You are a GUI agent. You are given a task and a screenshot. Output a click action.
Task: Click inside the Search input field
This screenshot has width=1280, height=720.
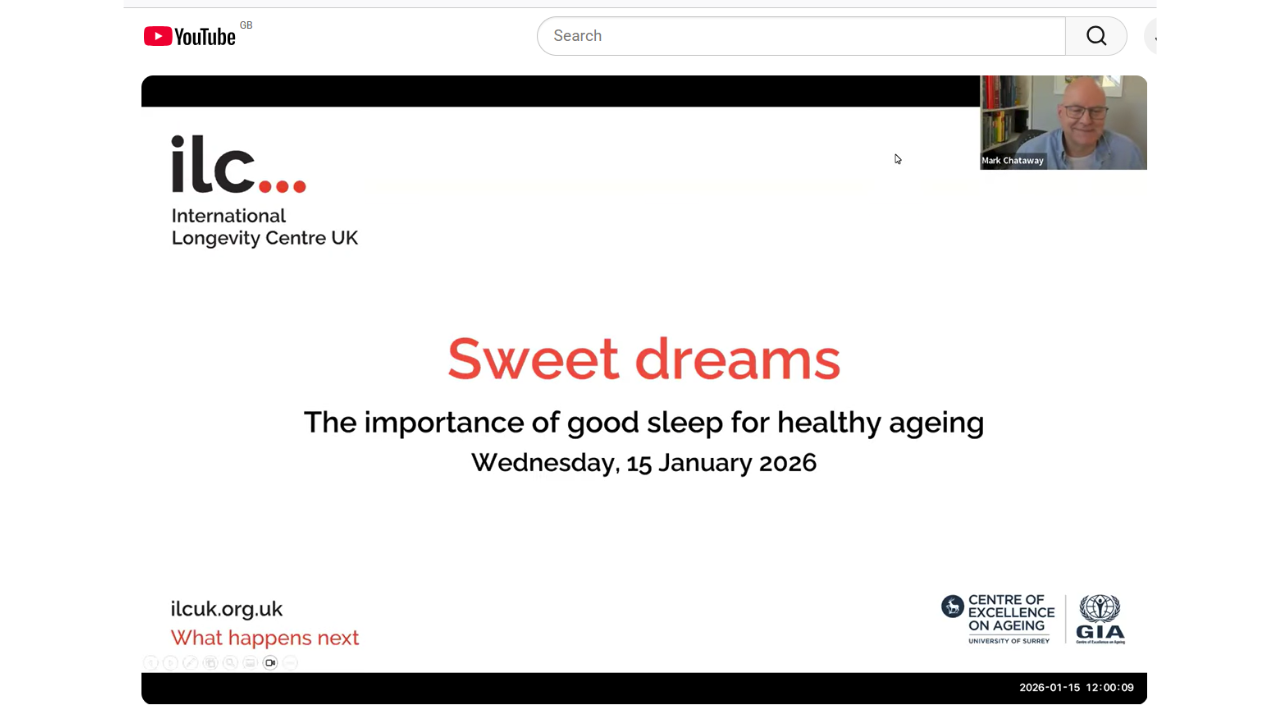point(800,36)
